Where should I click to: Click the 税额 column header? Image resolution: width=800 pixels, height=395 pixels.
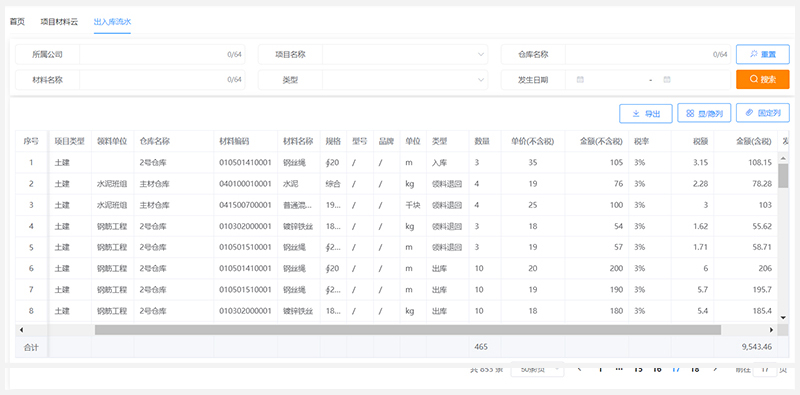pyautogui.click(x=700, y=141)
